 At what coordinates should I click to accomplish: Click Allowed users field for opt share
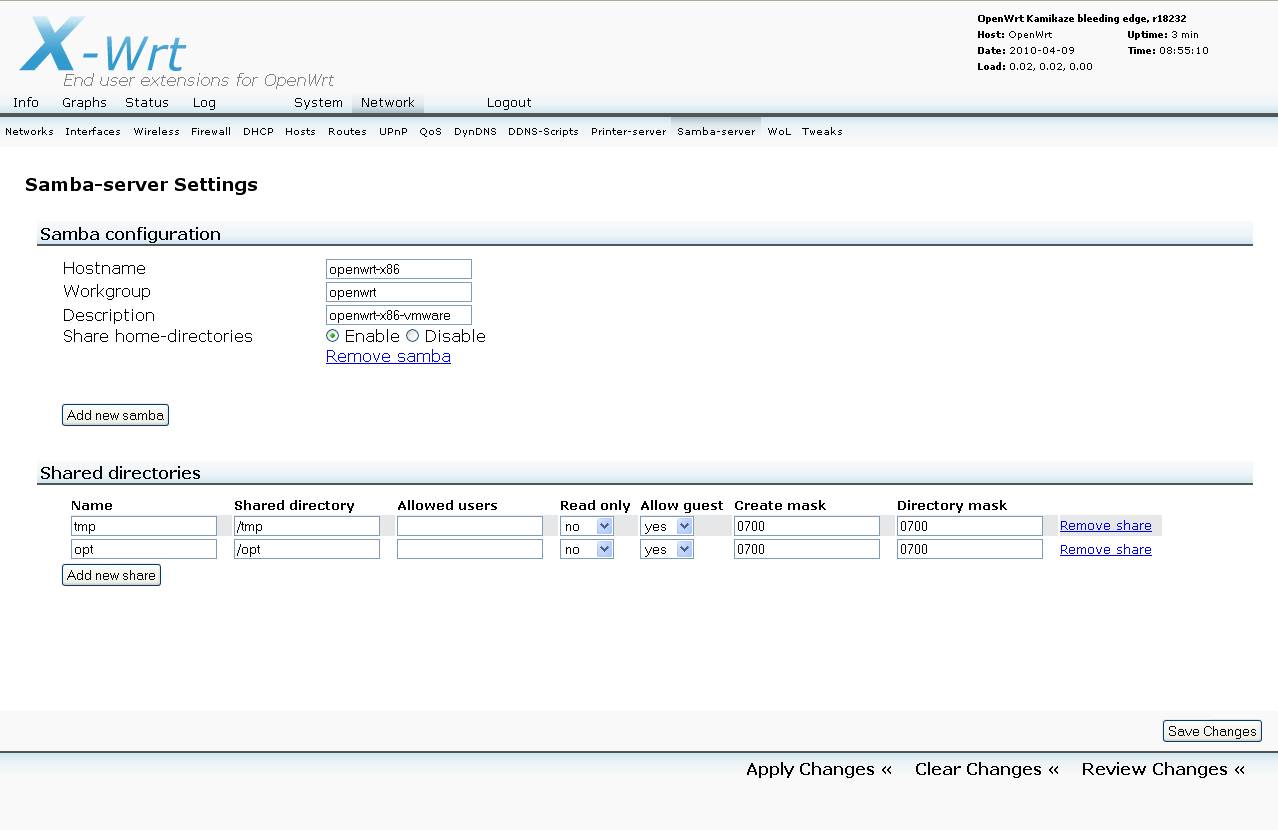tap(470, 549)
